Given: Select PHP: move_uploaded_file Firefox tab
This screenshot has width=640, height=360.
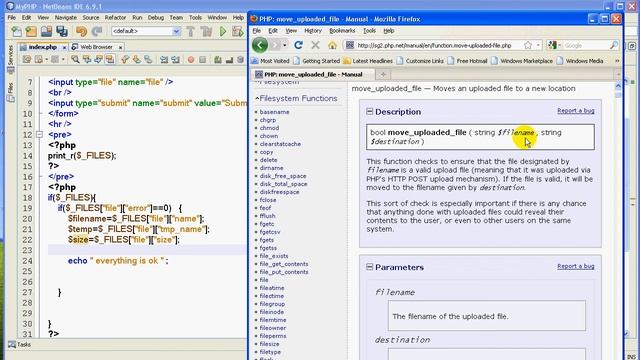Looking at the screenshot, I should tap(313, 74).
